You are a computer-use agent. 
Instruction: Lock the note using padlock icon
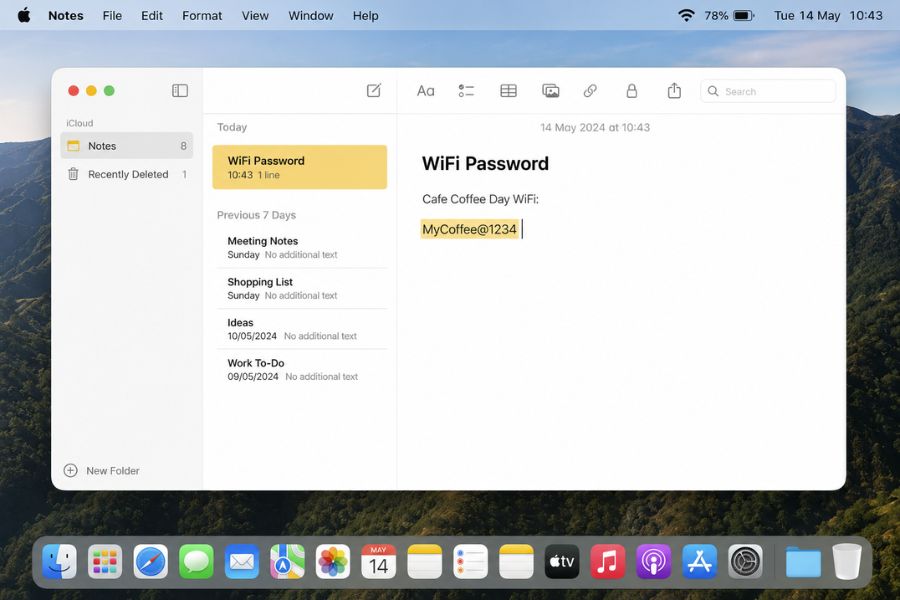631,91
